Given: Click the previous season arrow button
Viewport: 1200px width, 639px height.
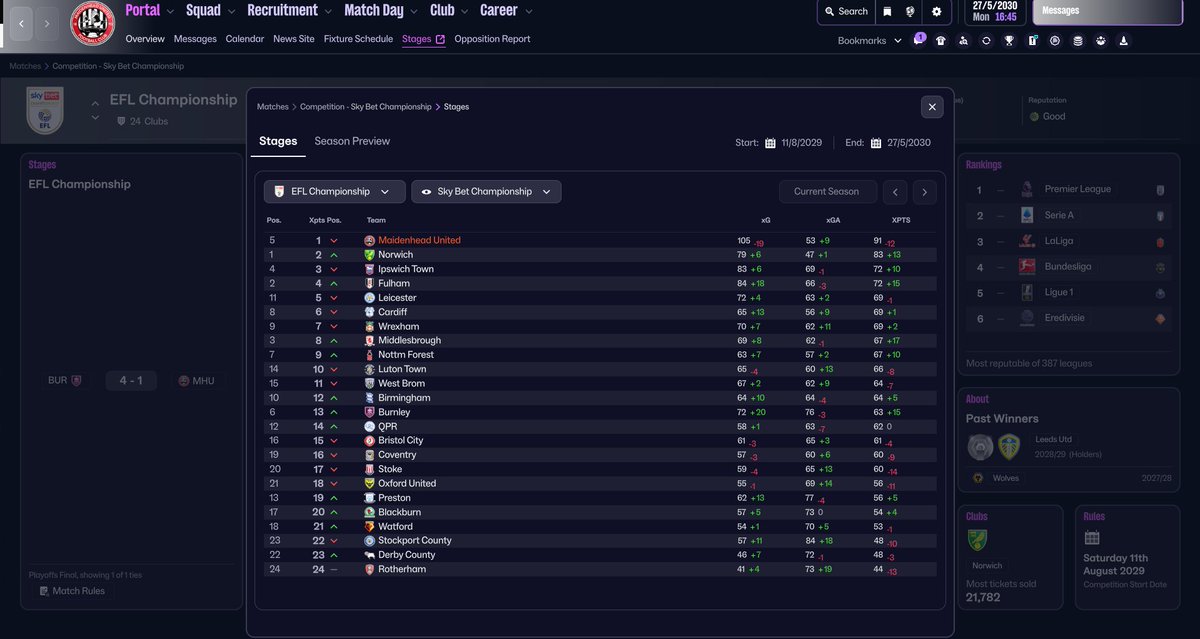Looking at the screenshot, I should point(895,191).
